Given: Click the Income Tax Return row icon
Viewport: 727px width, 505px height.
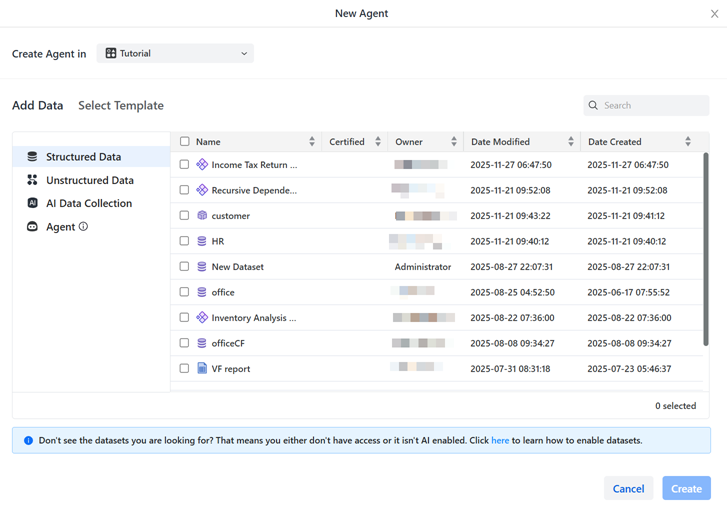Looking at the screenshot, I should pos(202,165).
